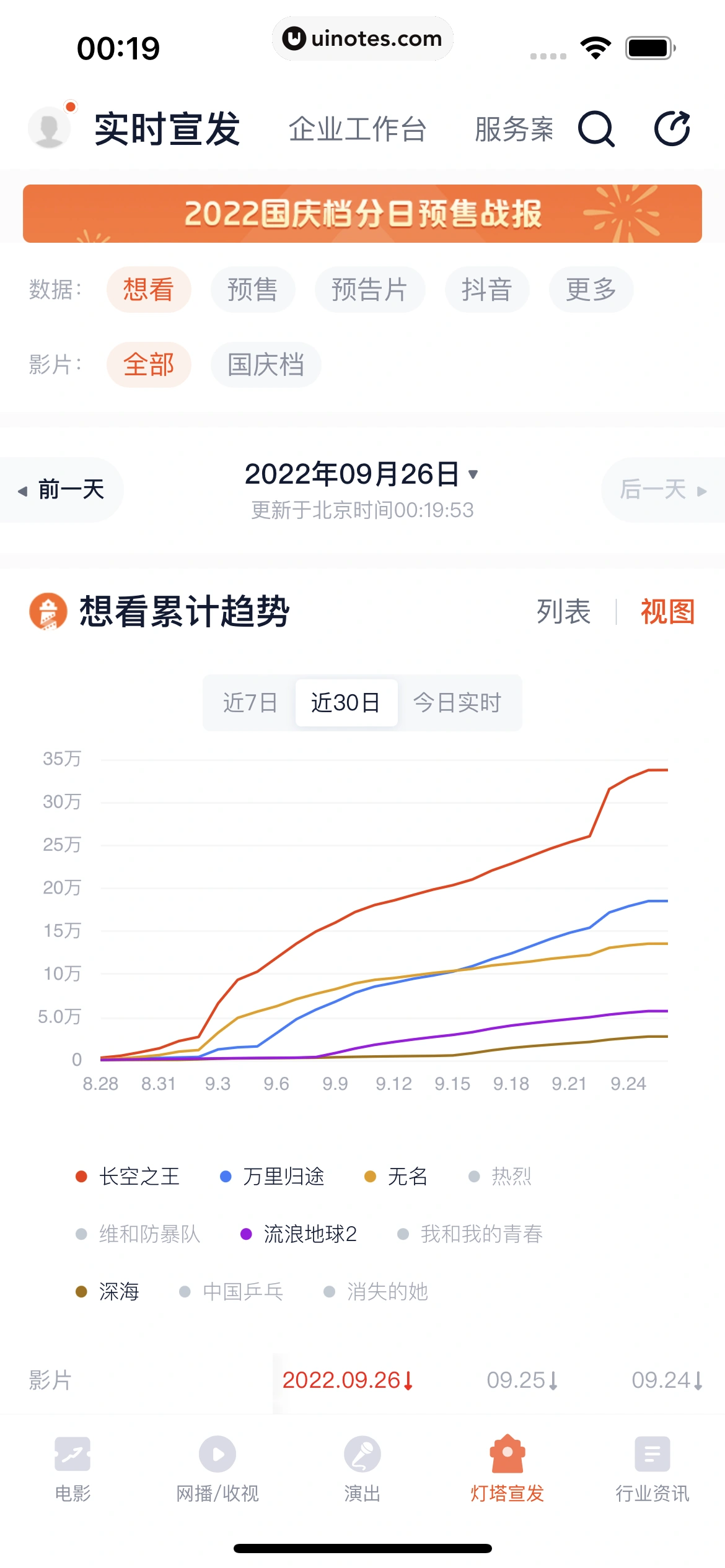Open the 行业资讯 news icon

(652, 1454)
